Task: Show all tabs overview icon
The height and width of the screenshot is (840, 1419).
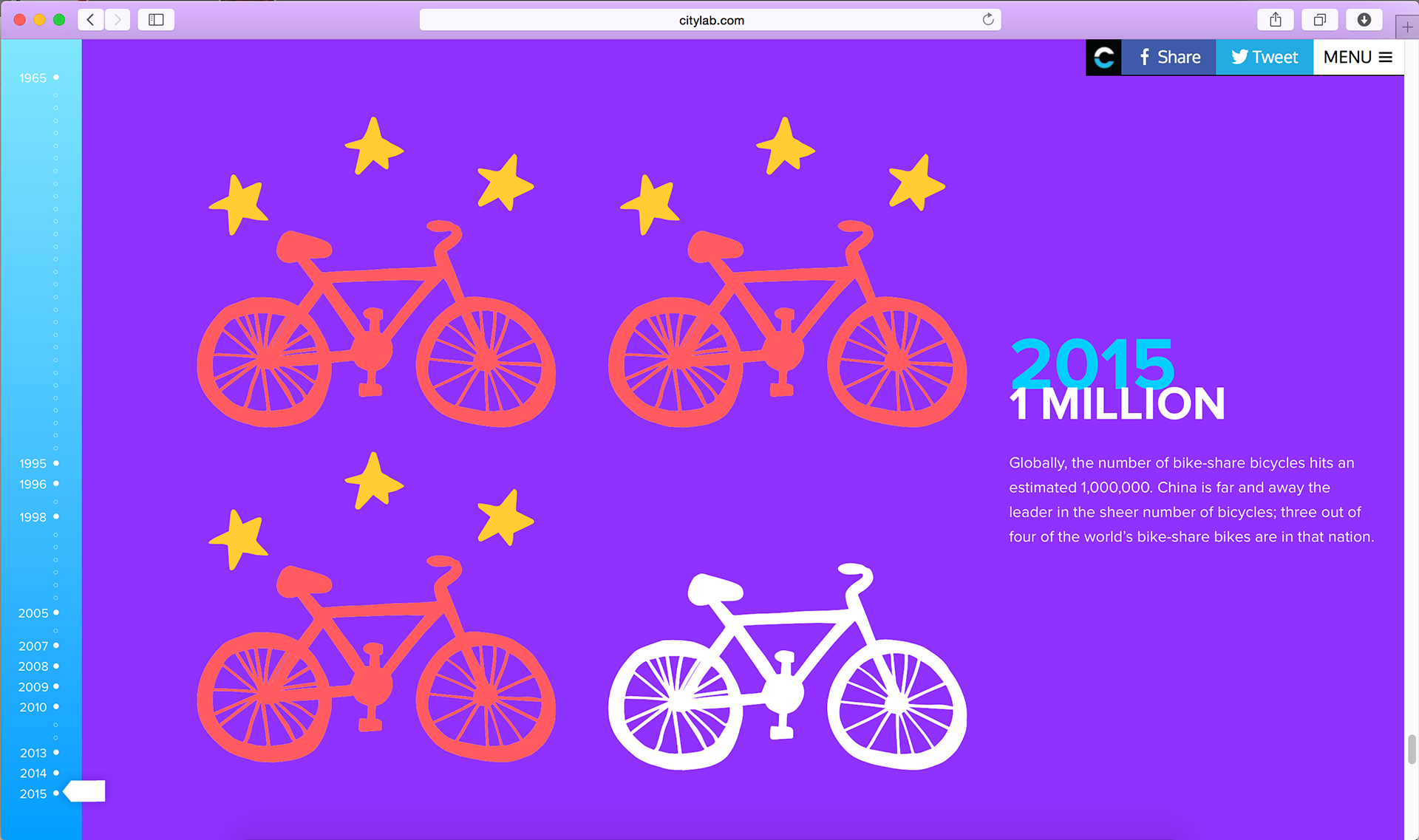Action: (1319, 20)
